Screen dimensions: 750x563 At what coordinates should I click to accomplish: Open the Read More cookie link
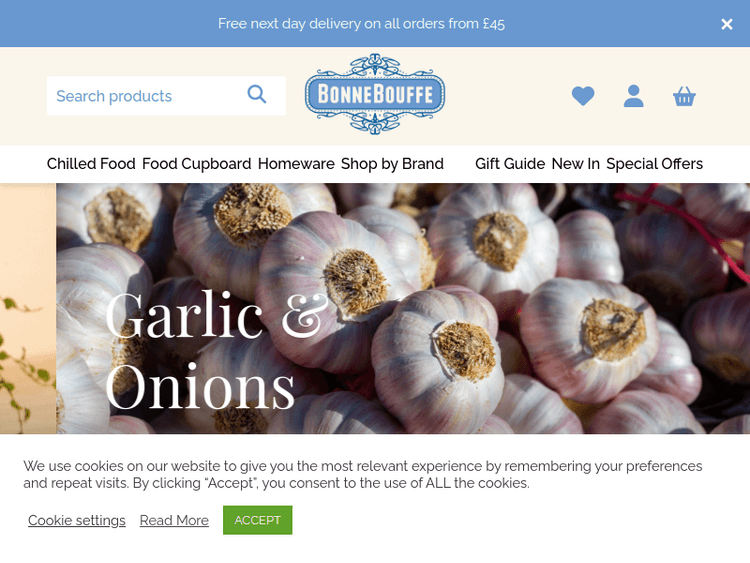click(174, 520)
